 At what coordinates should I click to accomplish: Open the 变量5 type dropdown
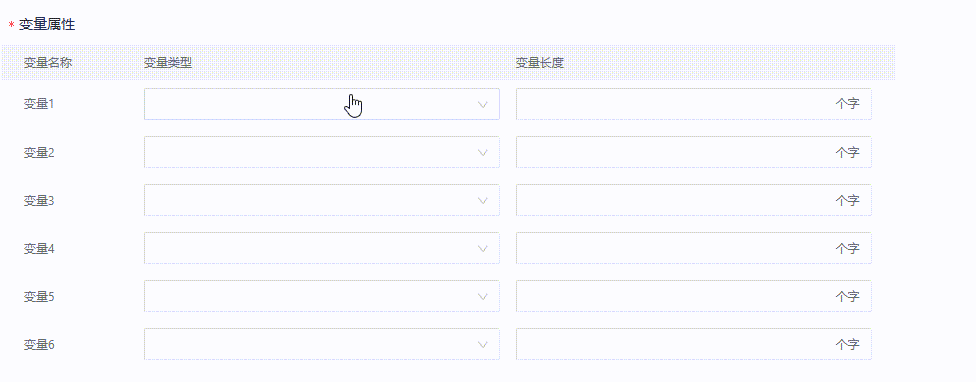322,296
